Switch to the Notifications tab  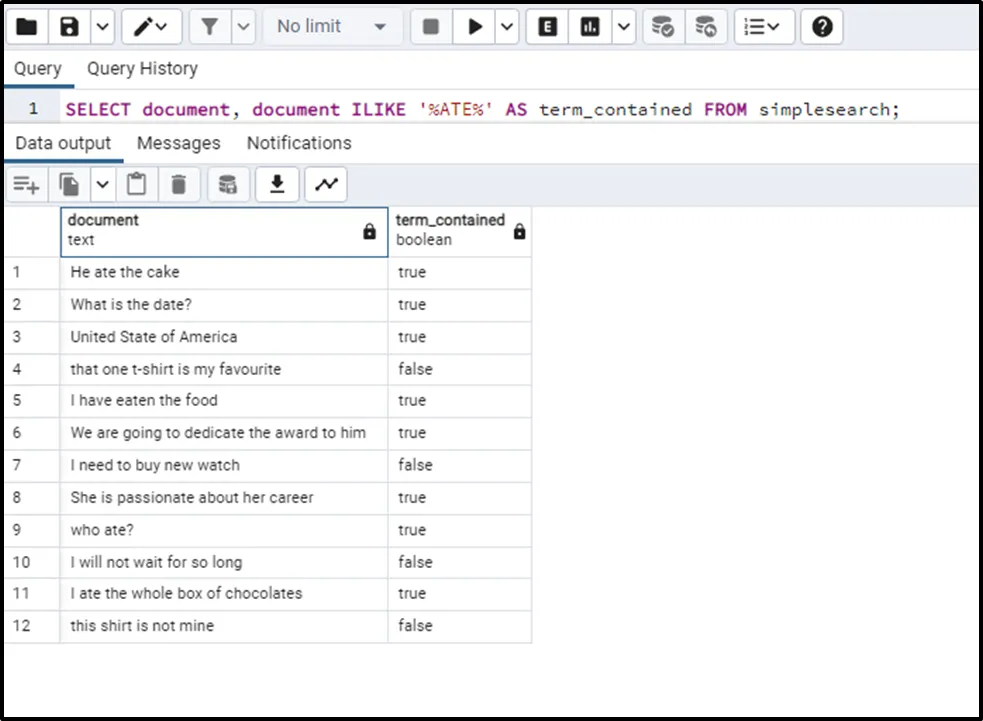pyautogui.click(x=299, y=143)
